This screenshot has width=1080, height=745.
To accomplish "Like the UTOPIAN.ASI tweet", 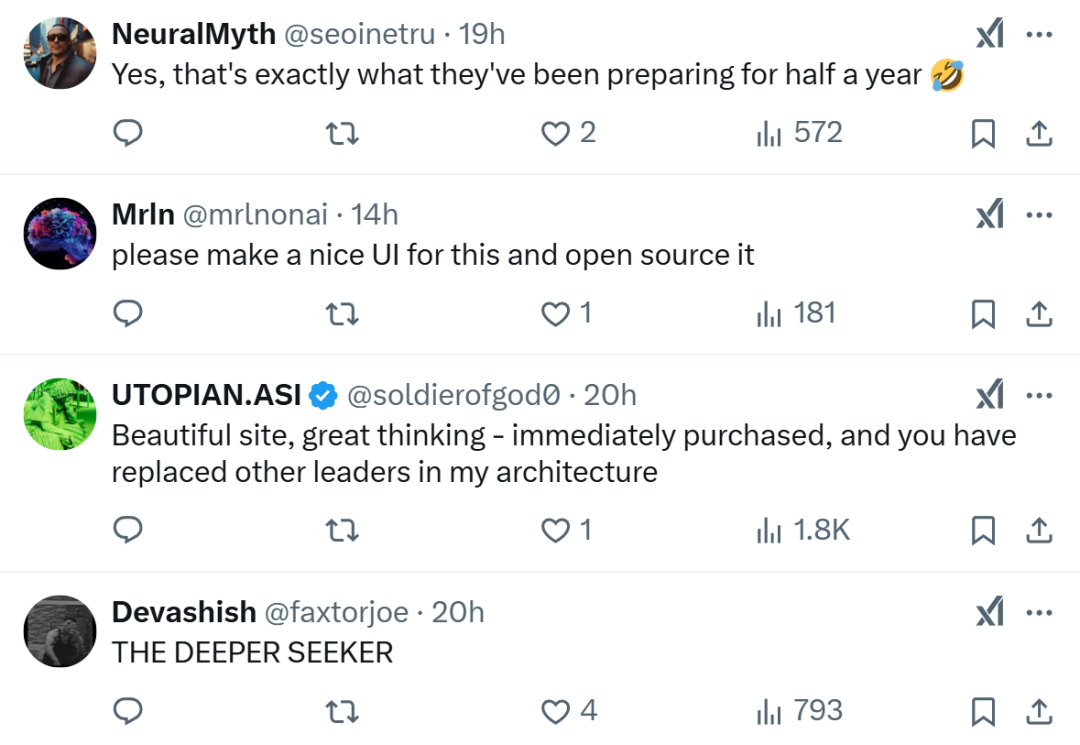I will (x=555, y=530).
